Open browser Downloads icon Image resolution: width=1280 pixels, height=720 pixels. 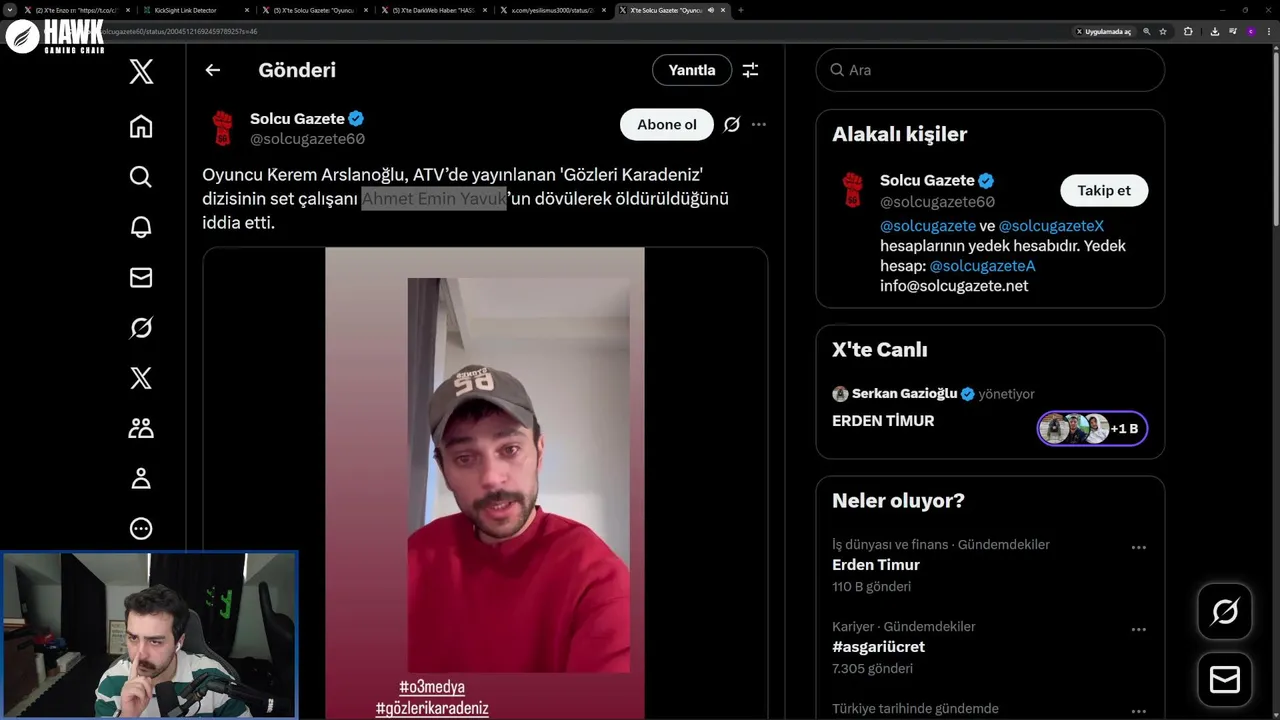pos(1215,32)
